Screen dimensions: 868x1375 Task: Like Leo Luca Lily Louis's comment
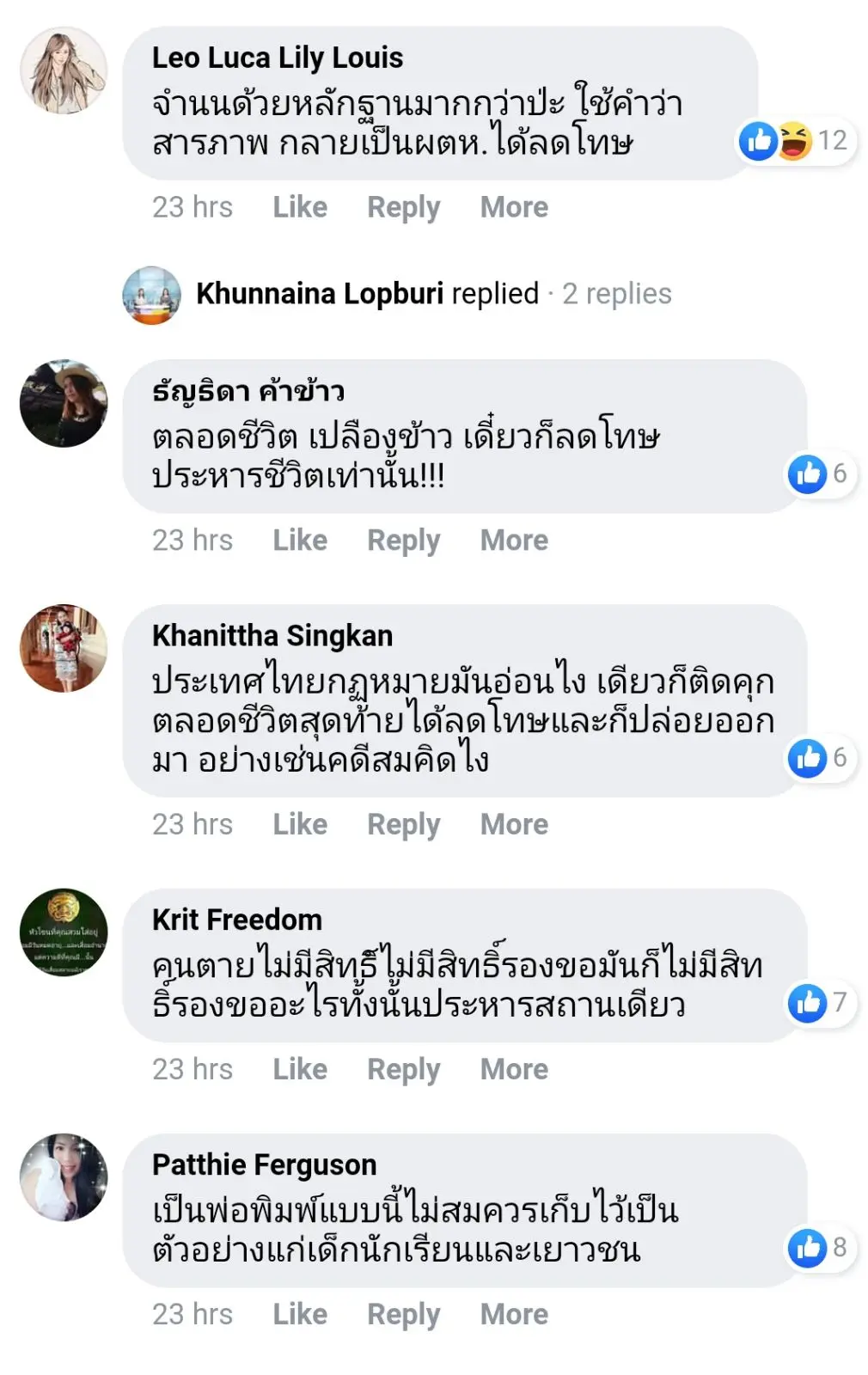pyautogui.click(x=300, y=207)
